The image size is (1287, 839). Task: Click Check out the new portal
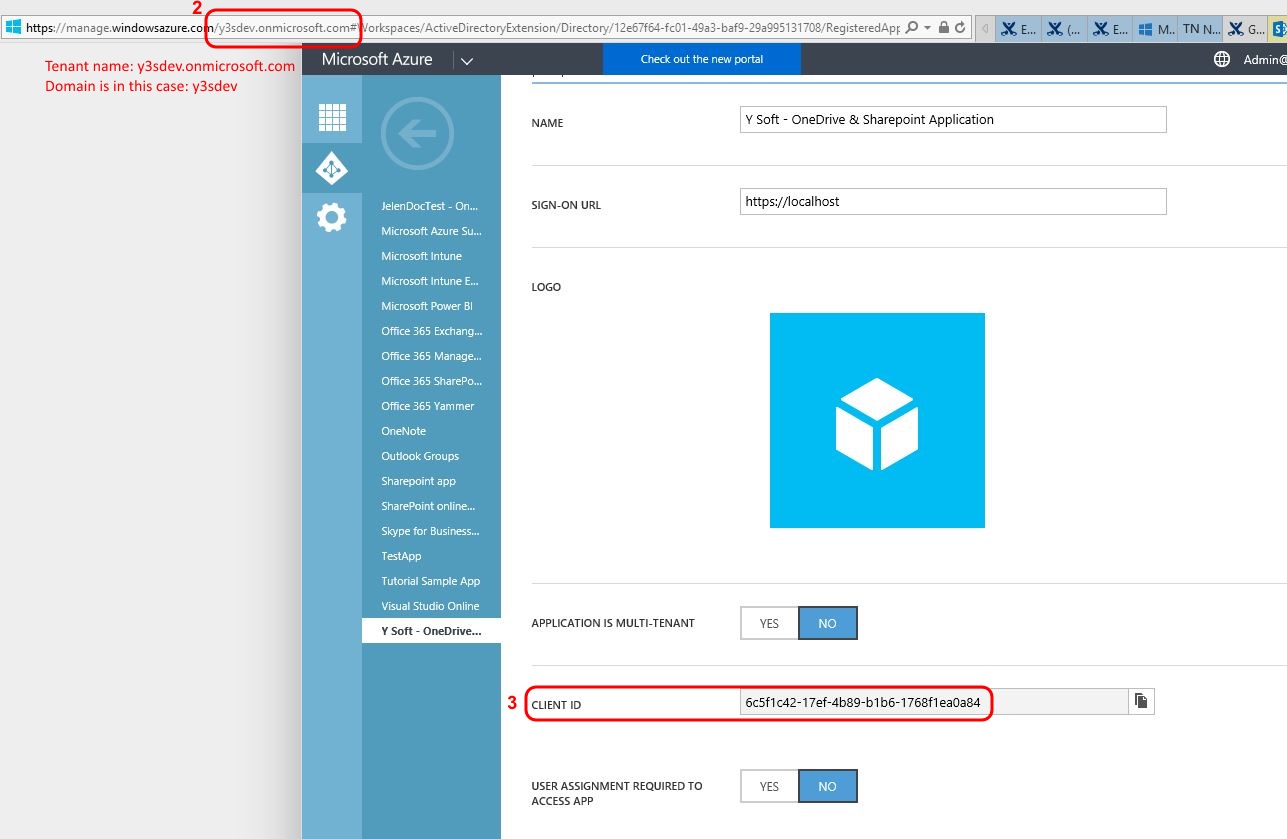point(701,59)
